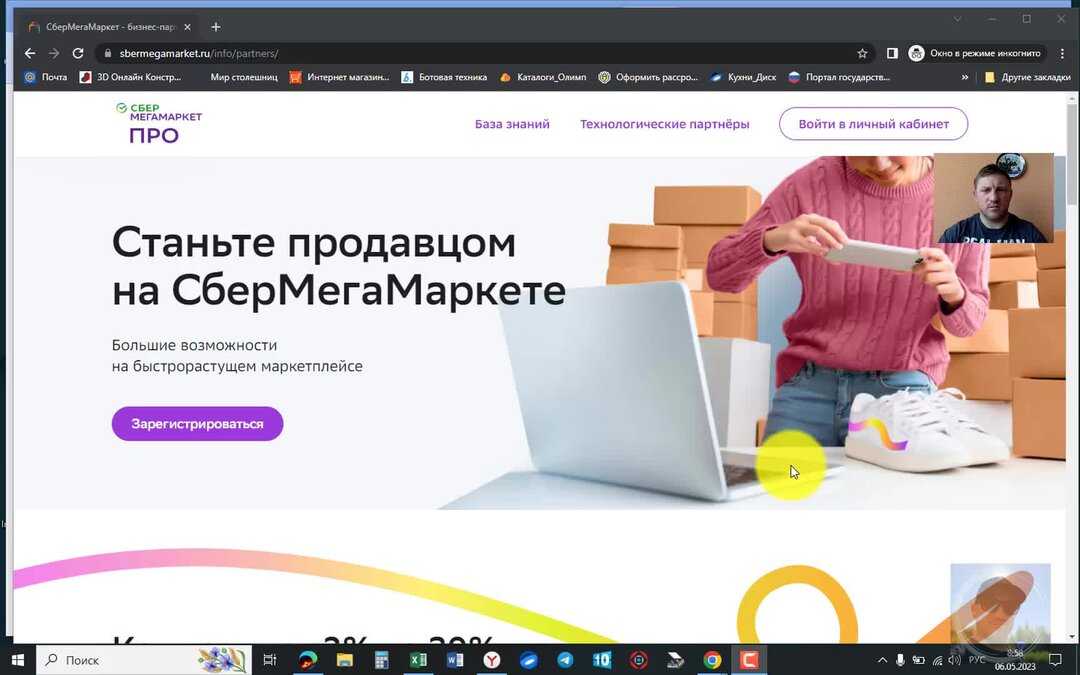Screen dimensions: 1080x675
Task: Open the Calculator taskbar icon
Action: 381,660
